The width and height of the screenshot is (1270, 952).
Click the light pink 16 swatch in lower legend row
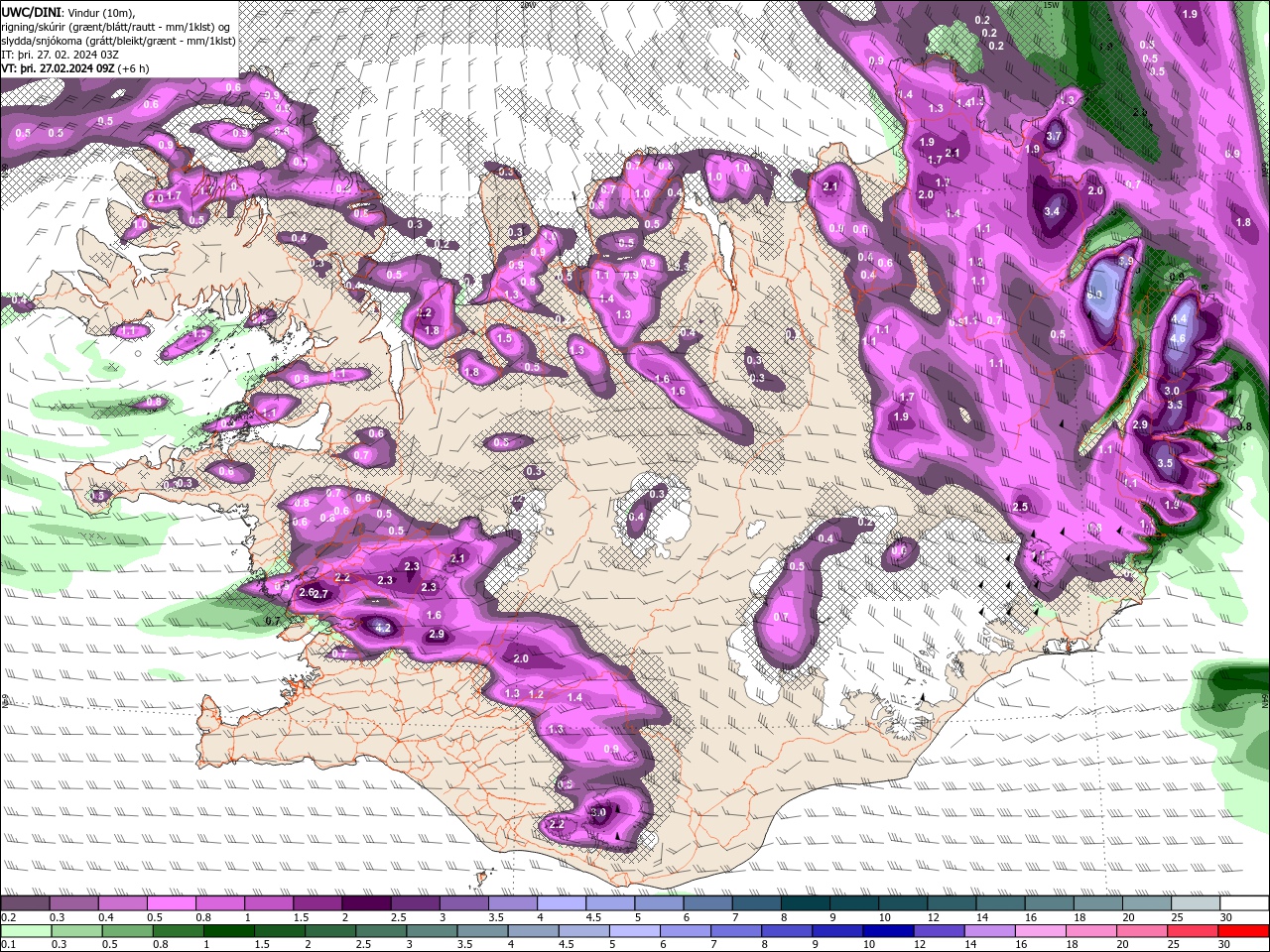click(1041, 930)
